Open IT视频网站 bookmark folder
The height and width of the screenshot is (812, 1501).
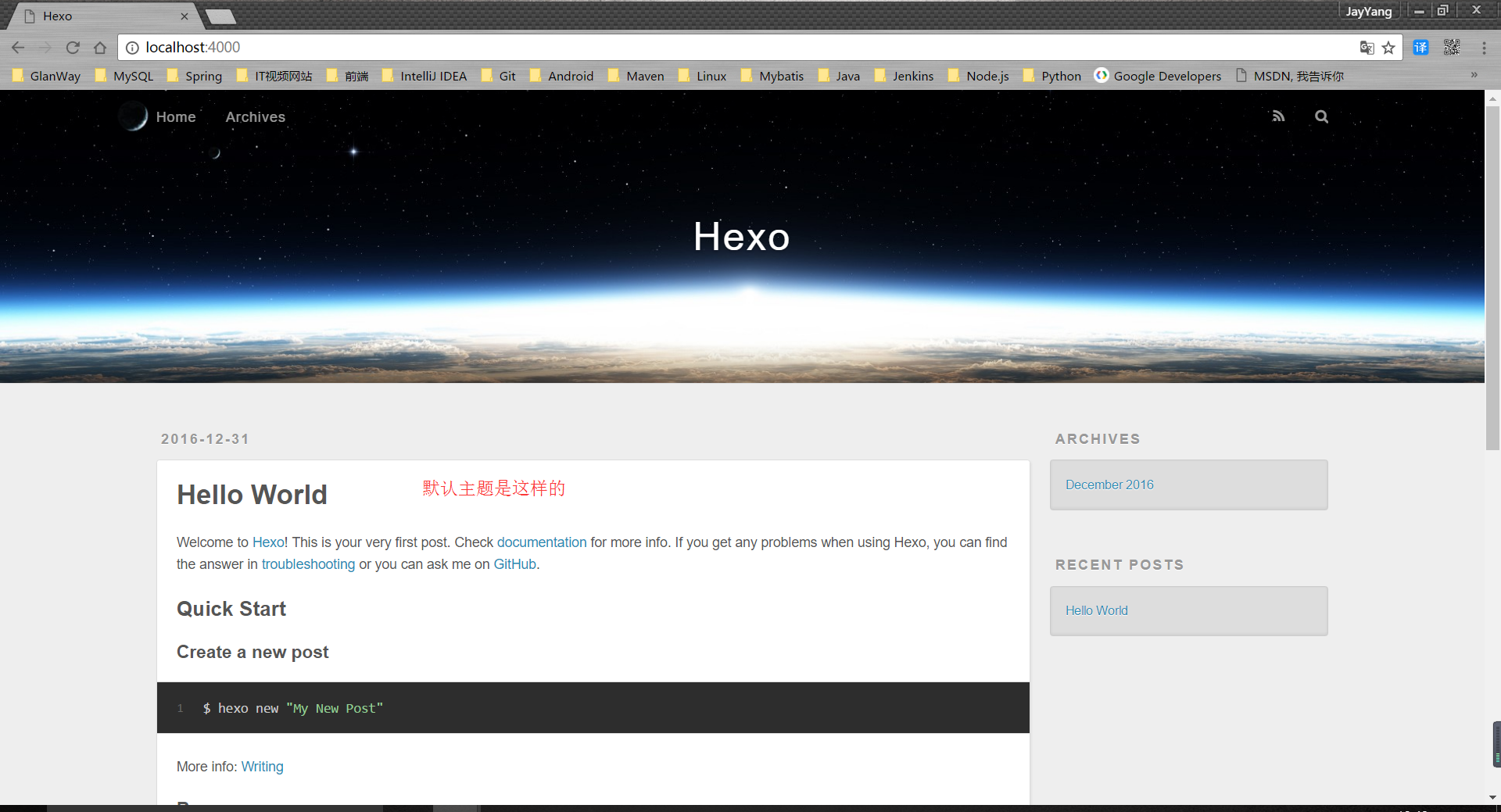[274, 76]
